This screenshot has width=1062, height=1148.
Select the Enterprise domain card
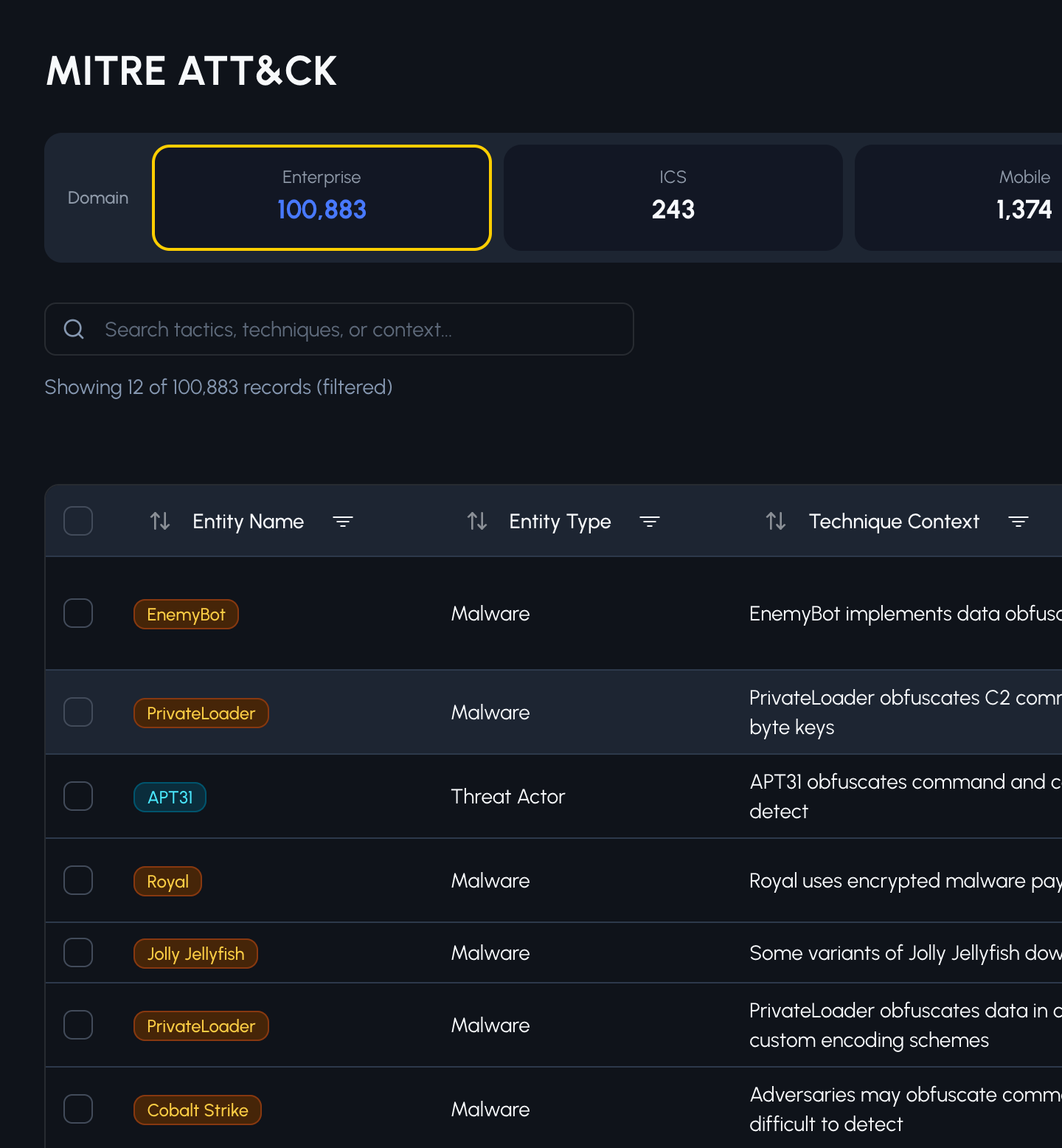[322, 197]
